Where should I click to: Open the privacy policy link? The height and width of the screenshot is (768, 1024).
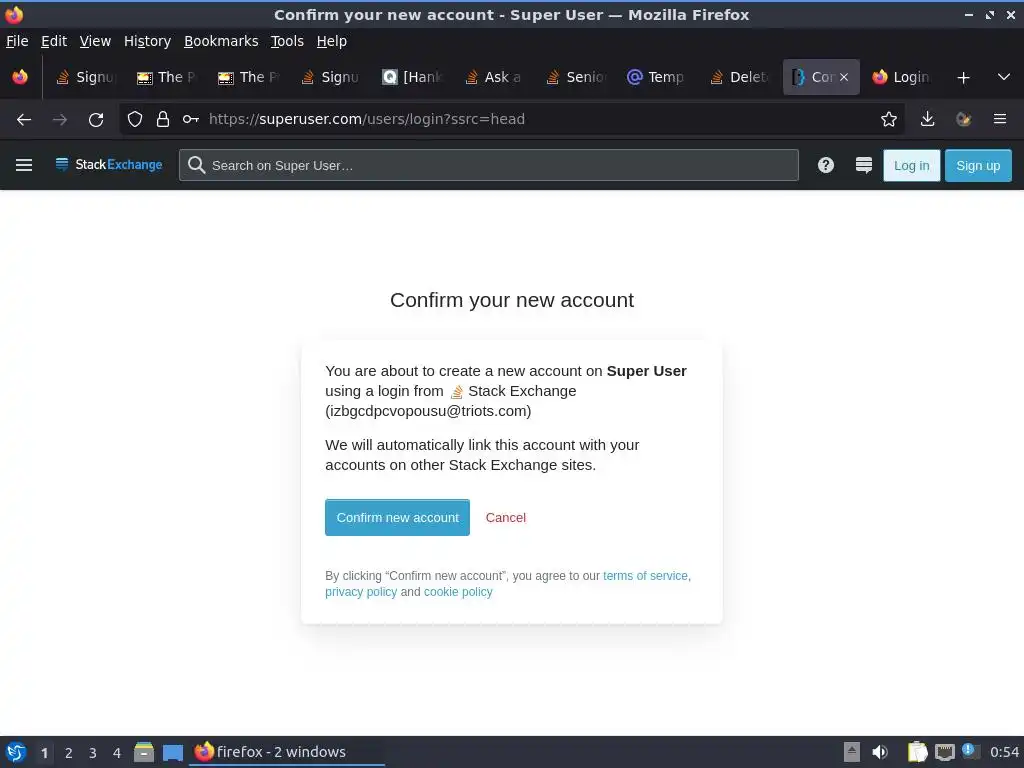click(361, 592)
